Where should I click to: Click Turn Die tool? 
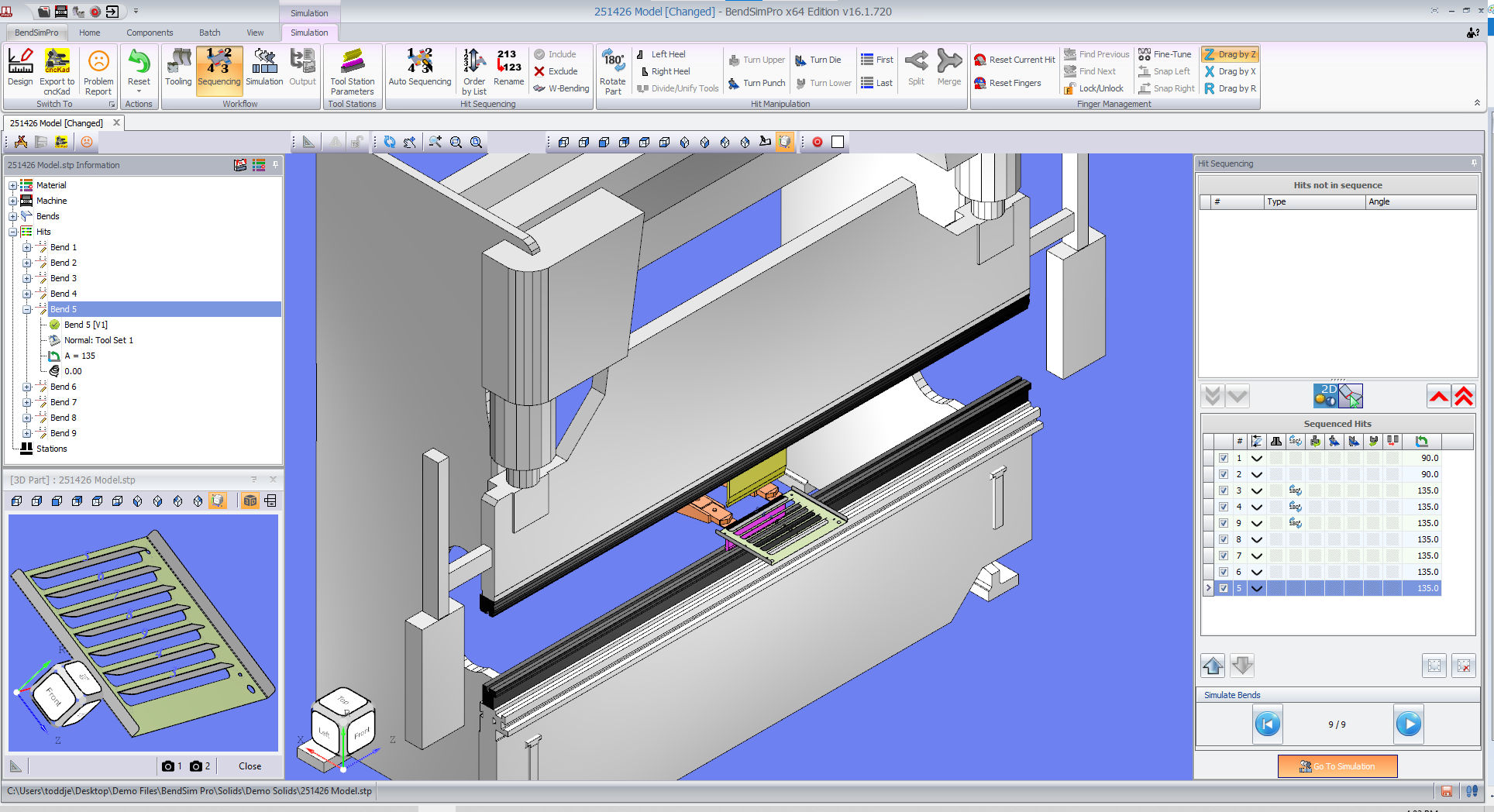pyautogui.click(x=818, y=60)
